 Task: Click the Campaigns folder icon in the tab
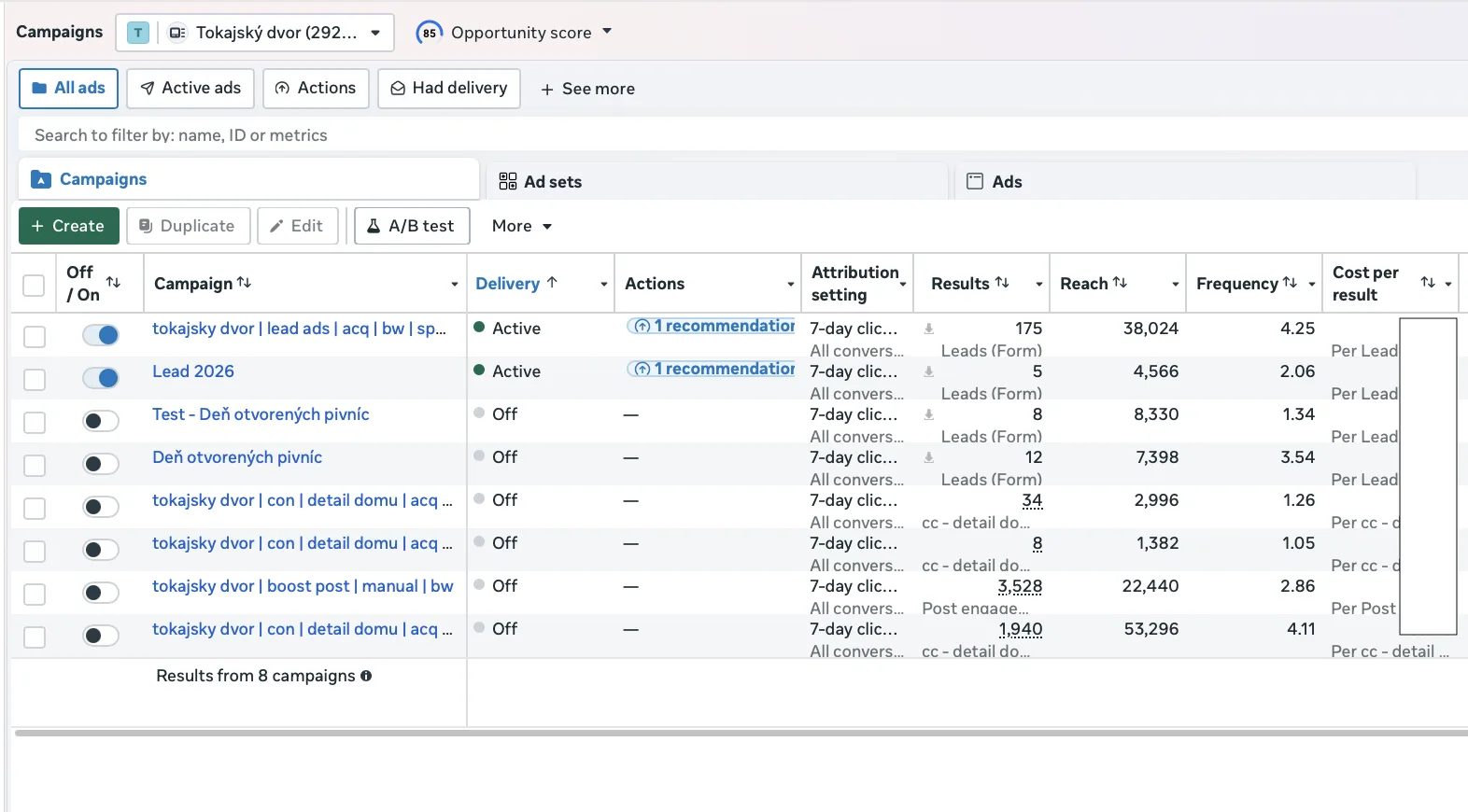click(x=41, y=179)
